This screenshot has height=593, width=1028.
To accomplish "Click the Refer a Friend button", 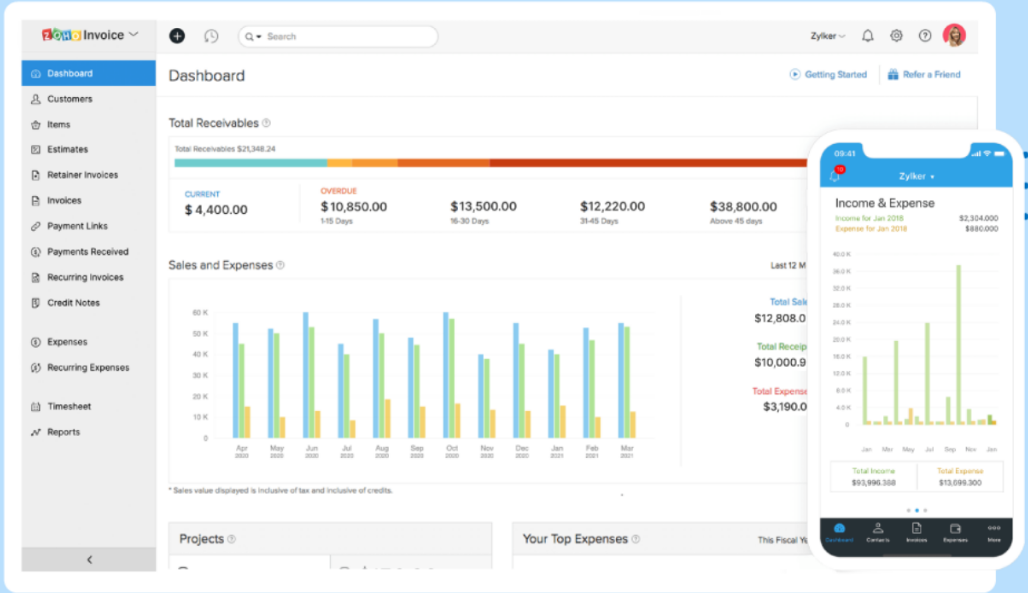I will (x=924, y=74).
